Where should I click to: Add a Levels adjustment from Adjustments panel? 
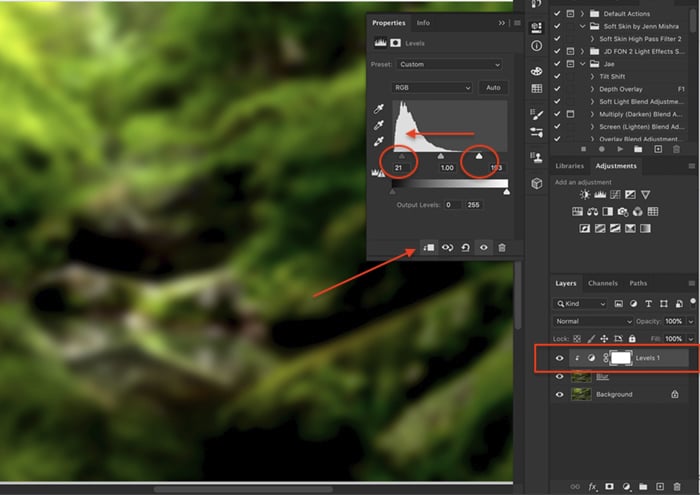click(x=600, y=195)
